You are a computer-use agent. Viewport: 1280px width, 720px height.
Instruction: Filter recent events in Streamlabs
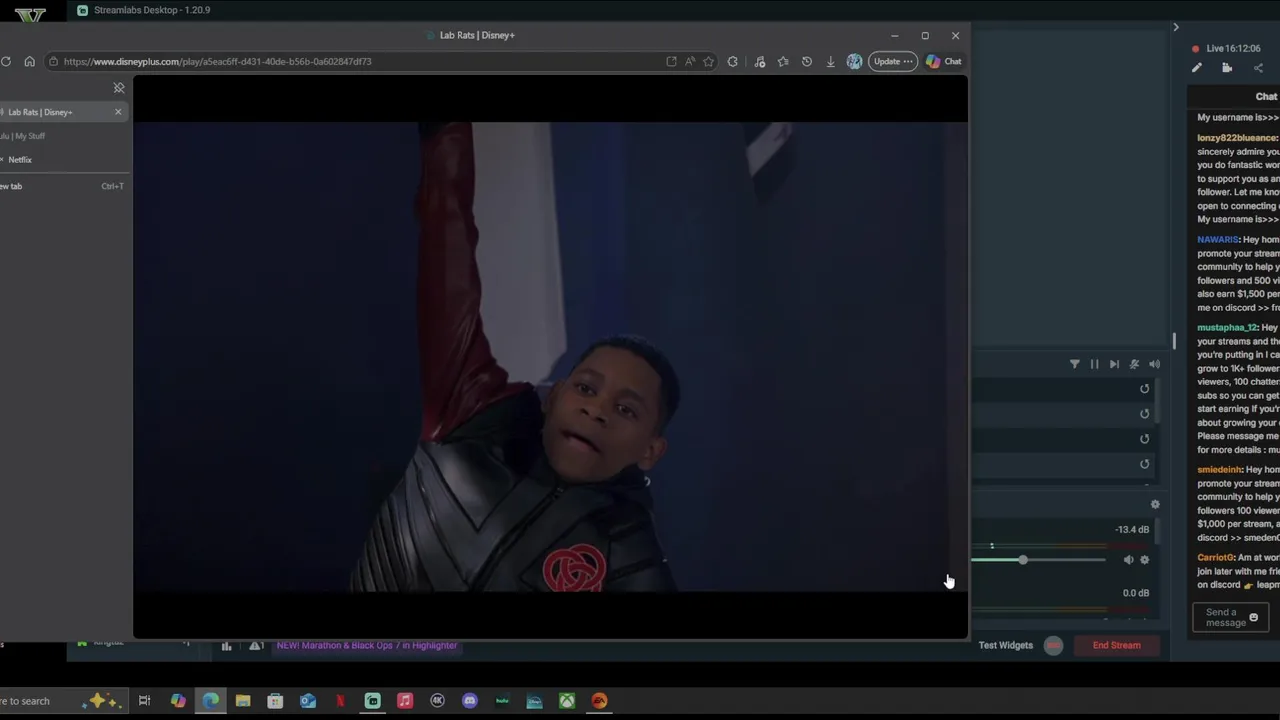[x=1075, y=364]
